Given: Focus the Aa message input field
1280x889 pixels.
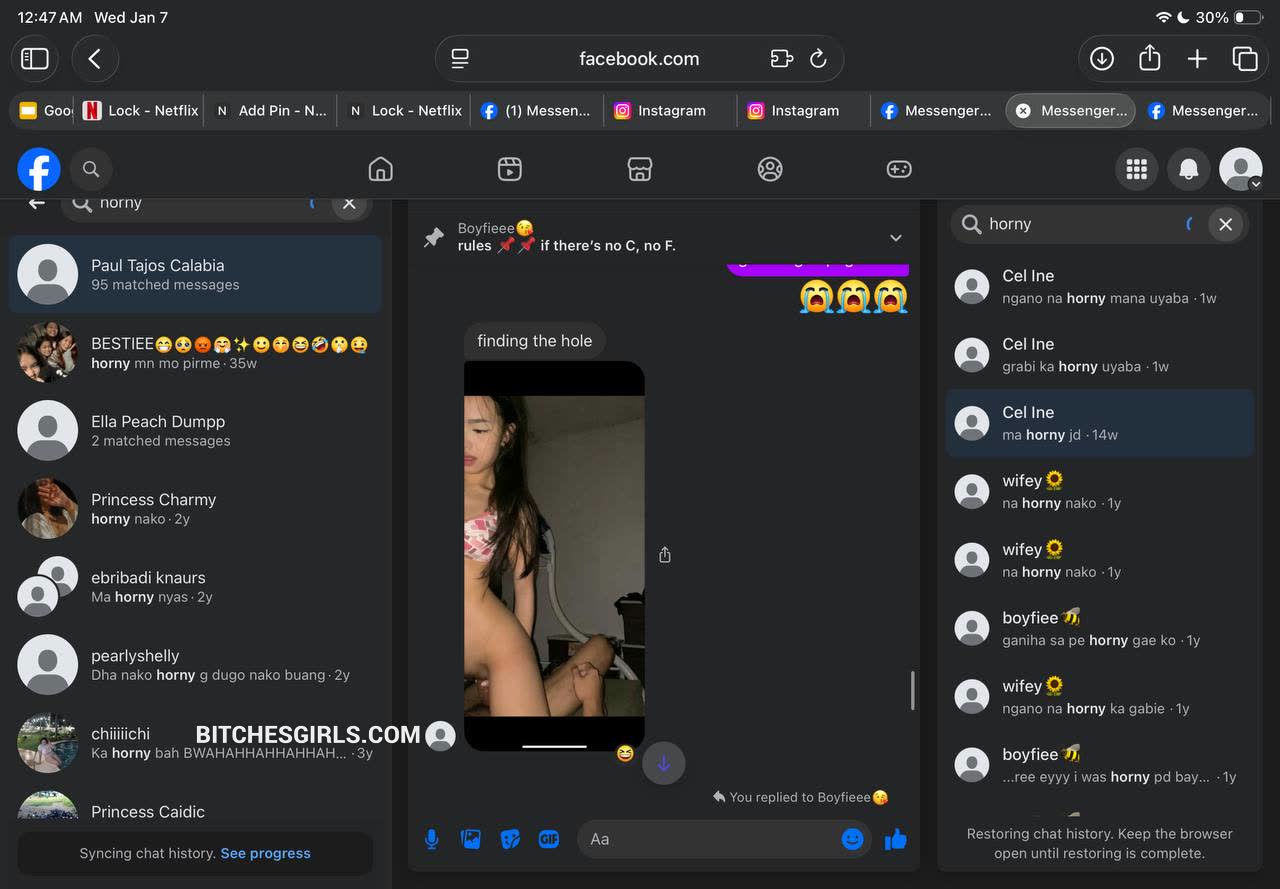Looking at the screenshot, I should tap(710, 839).
